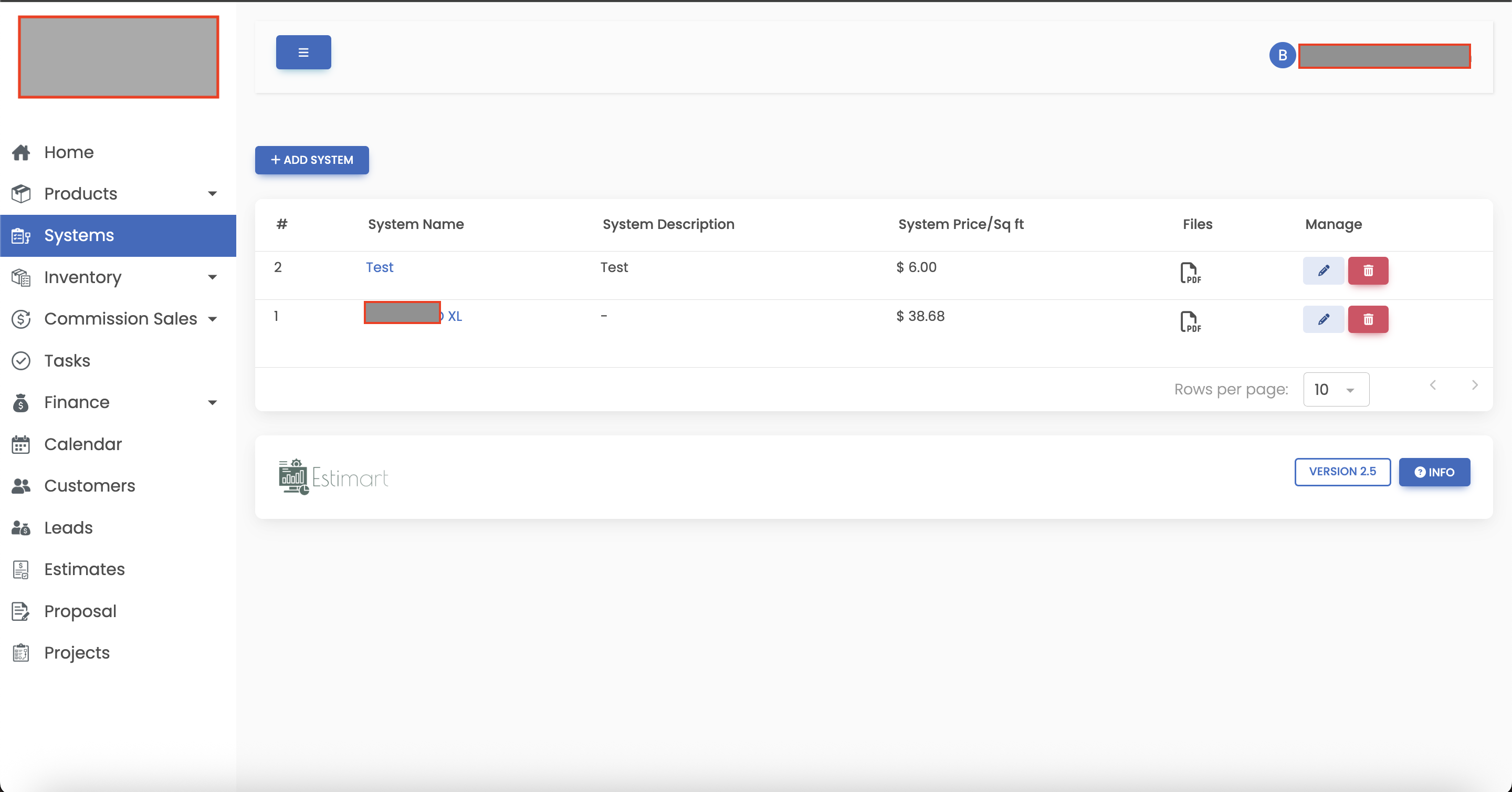
Task: Select the Tasks item in the sidebar
Action: (x=67, y=360)
